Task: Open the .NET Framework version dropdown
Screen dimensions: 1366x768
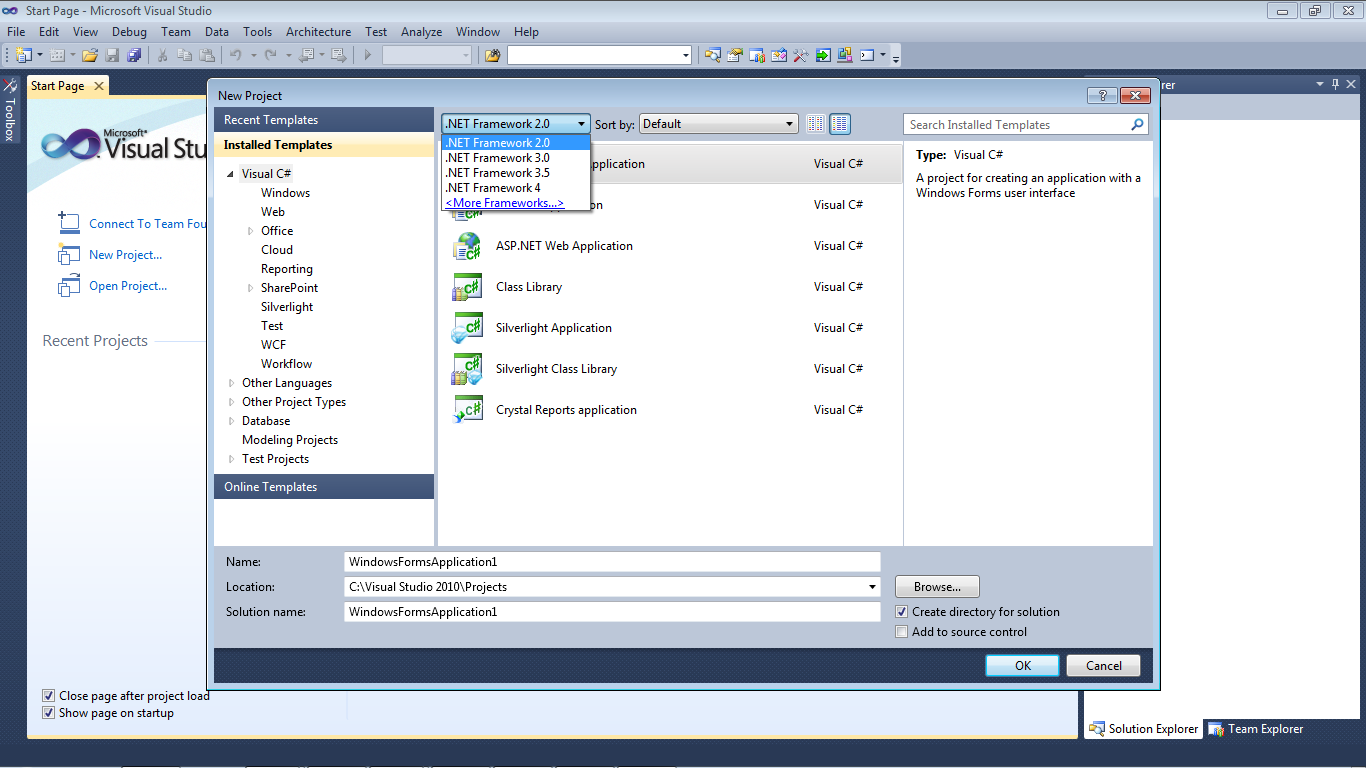Action: coord(516,124)
